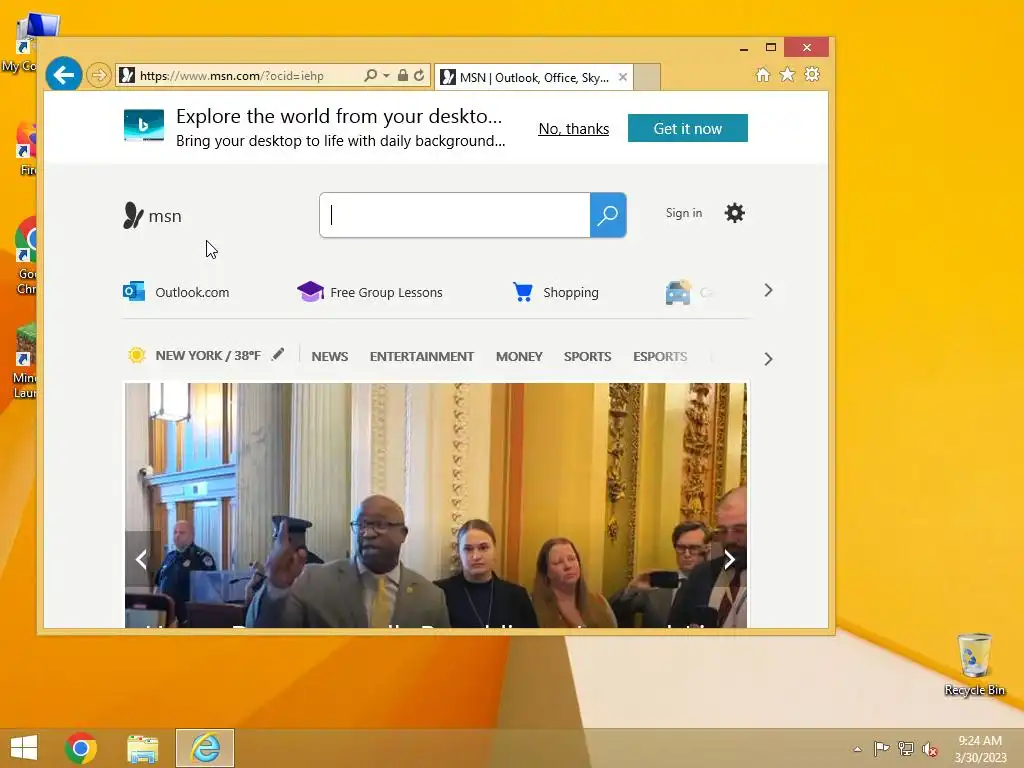Open the Windows Start button
This screenshot has width=1024, height=768.
pyautogui.click(x=24, y=748)
